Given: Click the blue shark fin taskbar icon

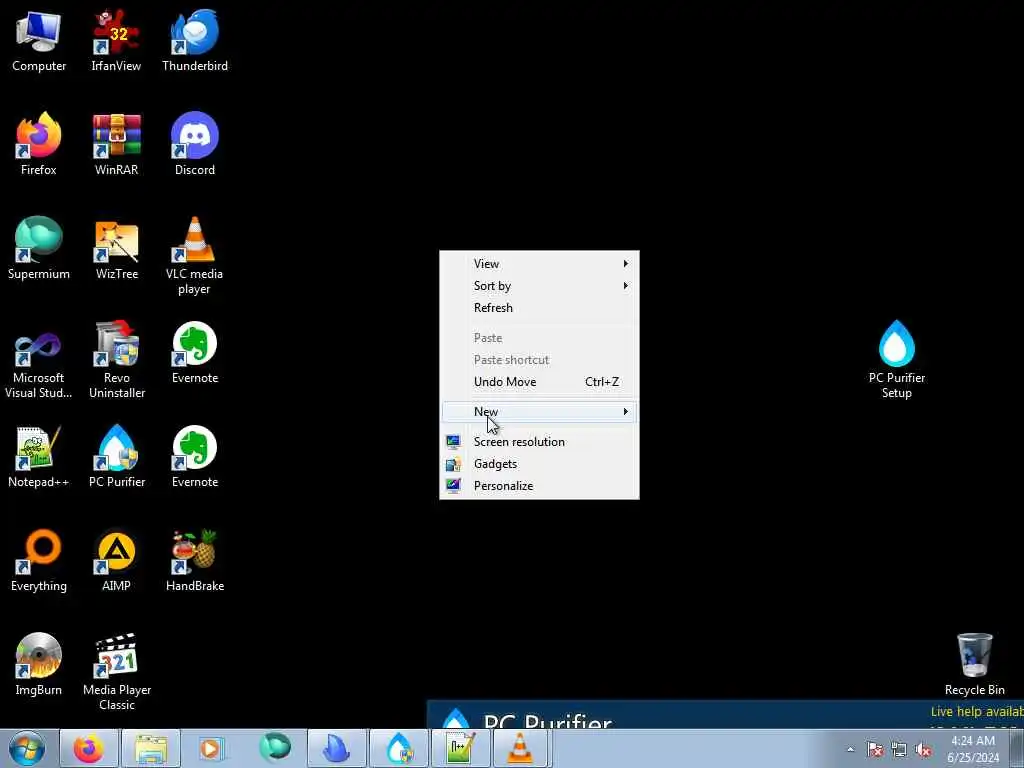Looking at the screenshot, I should (336, 748).
